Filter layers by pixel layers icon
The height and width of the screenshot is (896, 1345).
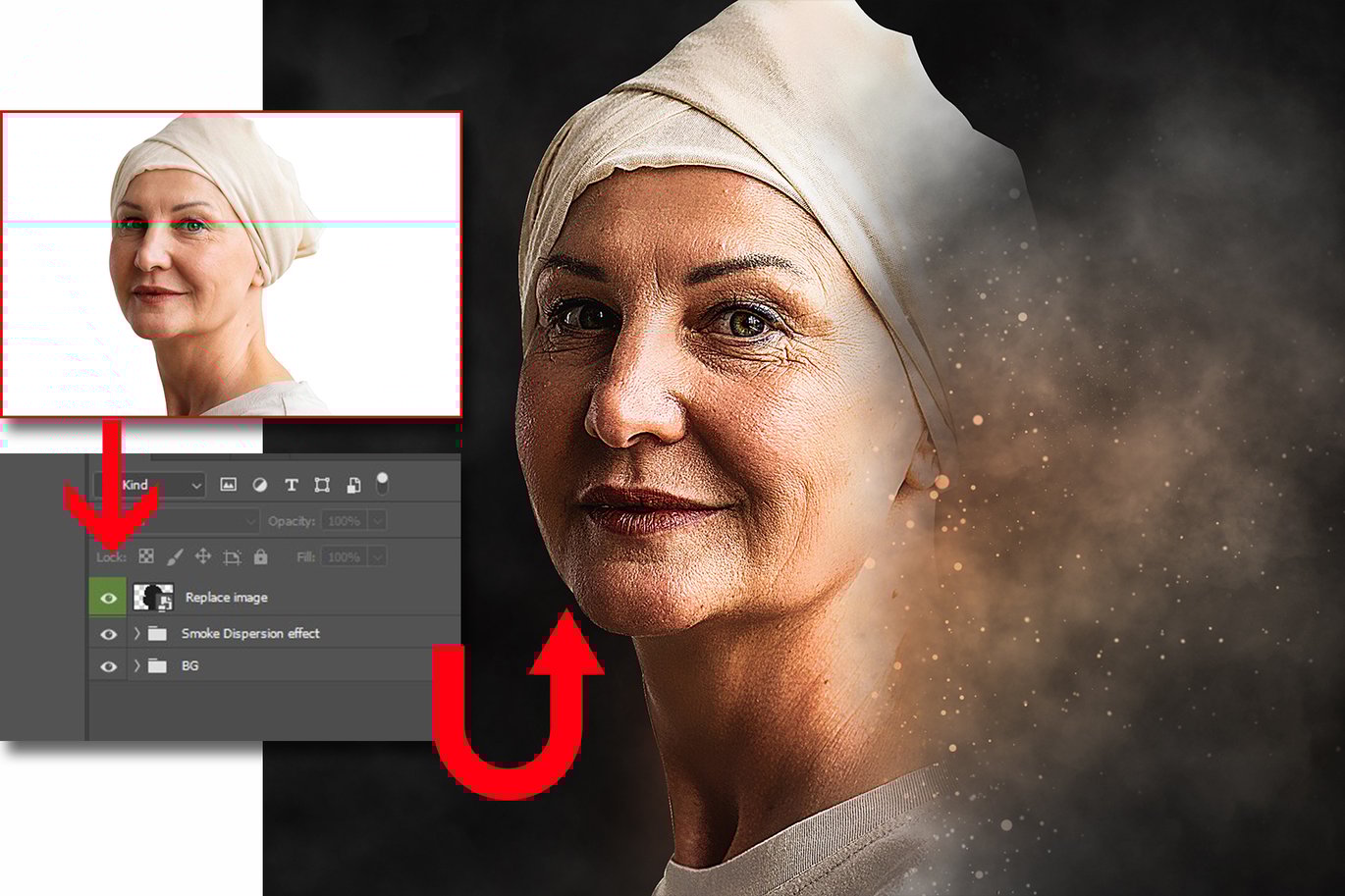(x=228, y=485)
